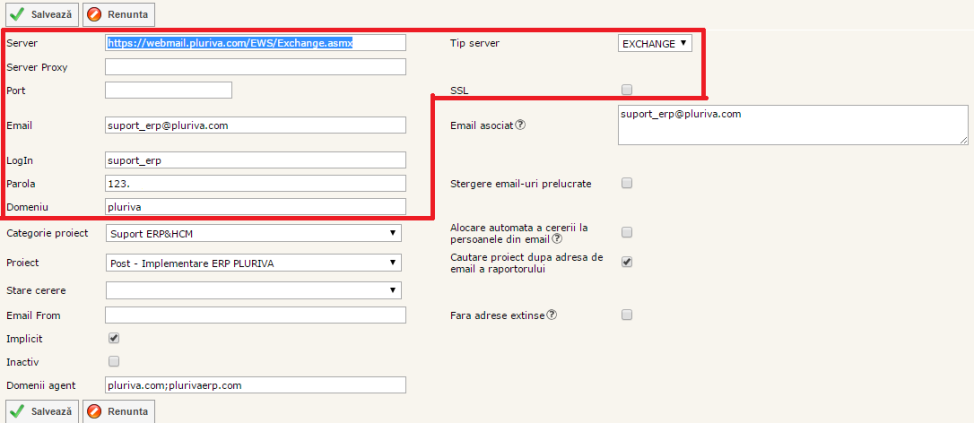Focus the Port input field
The image size is (974, 423).
click(x=168, y=90)
